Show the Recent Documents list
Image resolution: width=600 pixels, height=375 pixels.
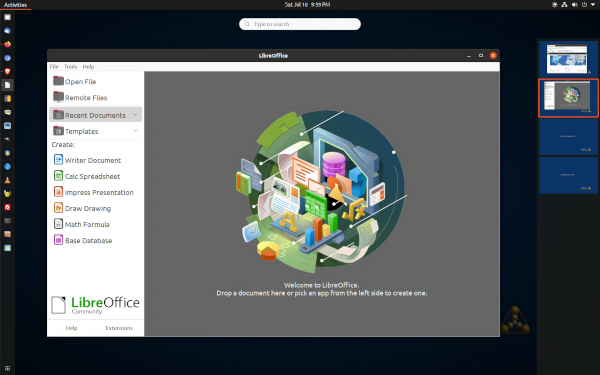click(90, 115)
